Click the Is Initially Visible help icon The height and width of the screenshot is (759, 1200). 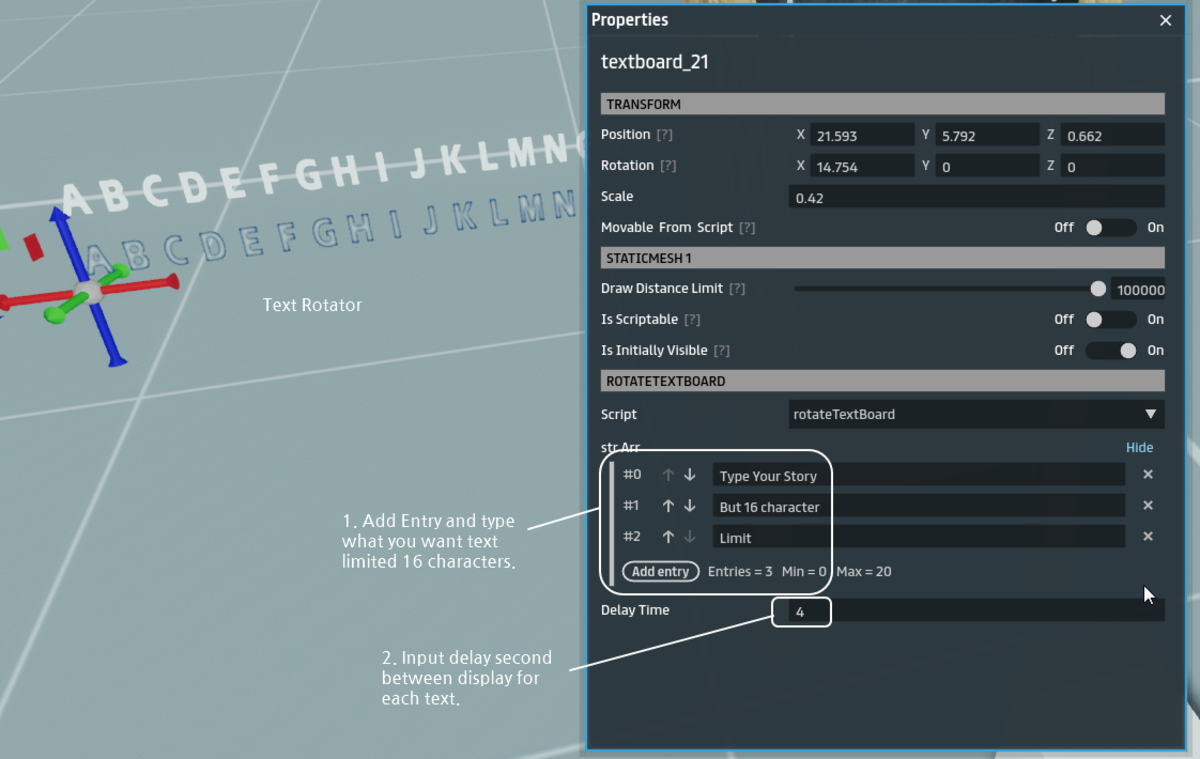tap(720, 350)
